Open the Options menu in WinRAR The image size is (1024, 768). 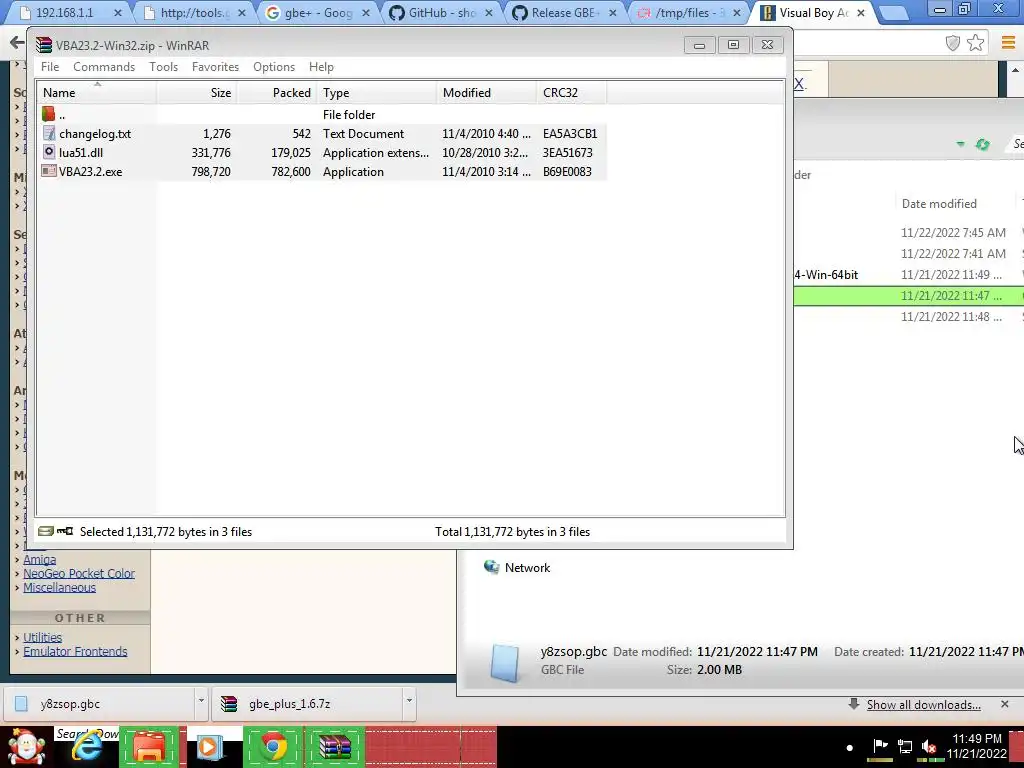(274, 67)
